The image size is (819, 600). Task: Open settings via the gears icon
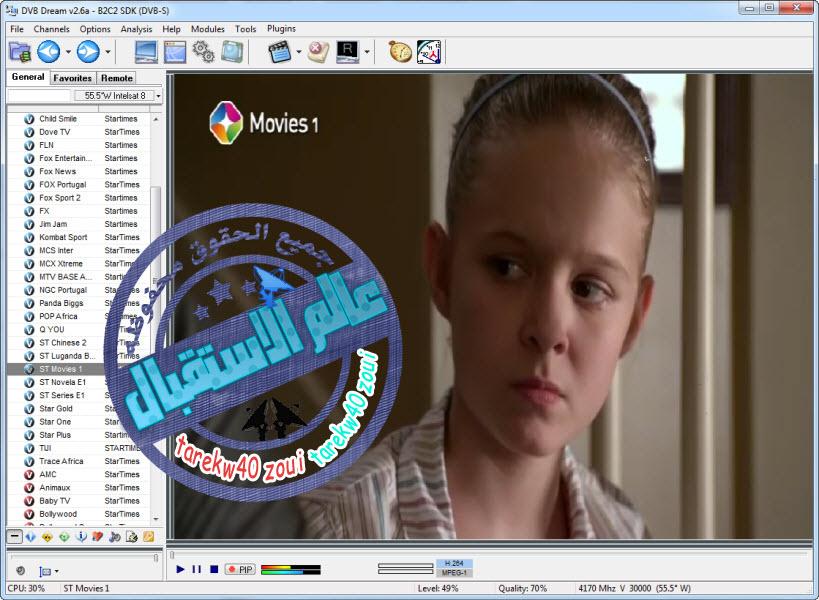[203, 52]
